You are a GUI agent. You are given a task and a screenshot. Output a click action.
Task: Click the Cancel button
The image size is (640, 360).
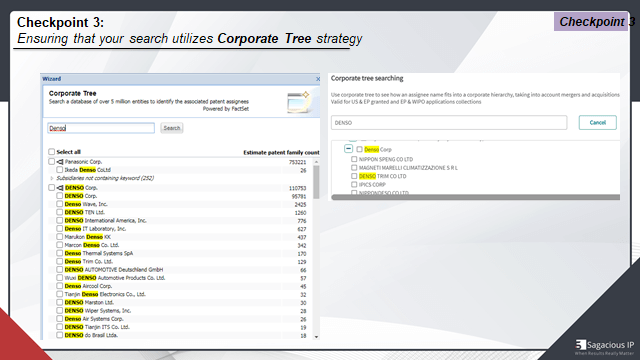tap(598, 122)
